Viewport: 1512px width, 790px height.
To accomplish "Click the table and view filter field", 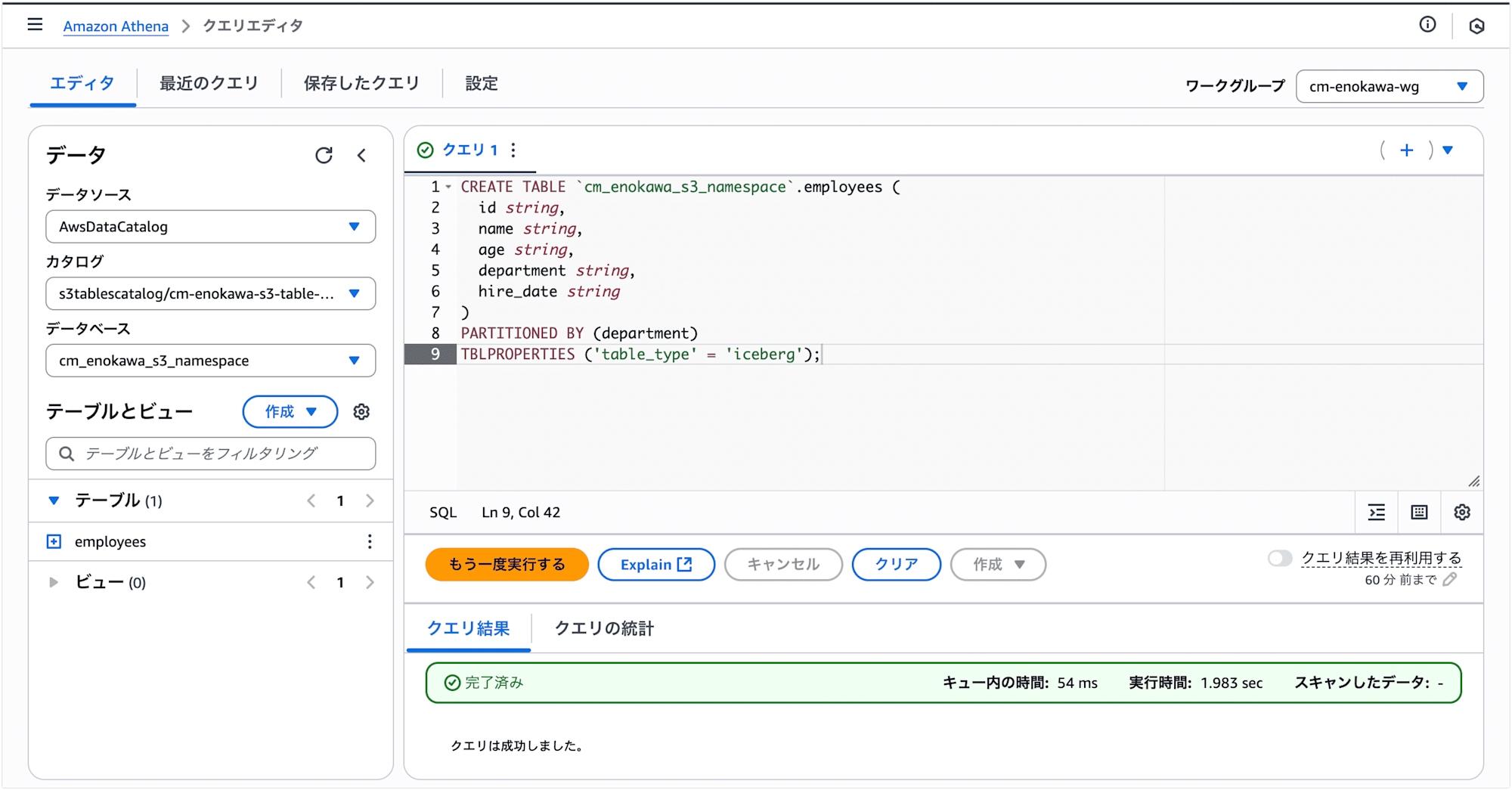I will 211,454.
